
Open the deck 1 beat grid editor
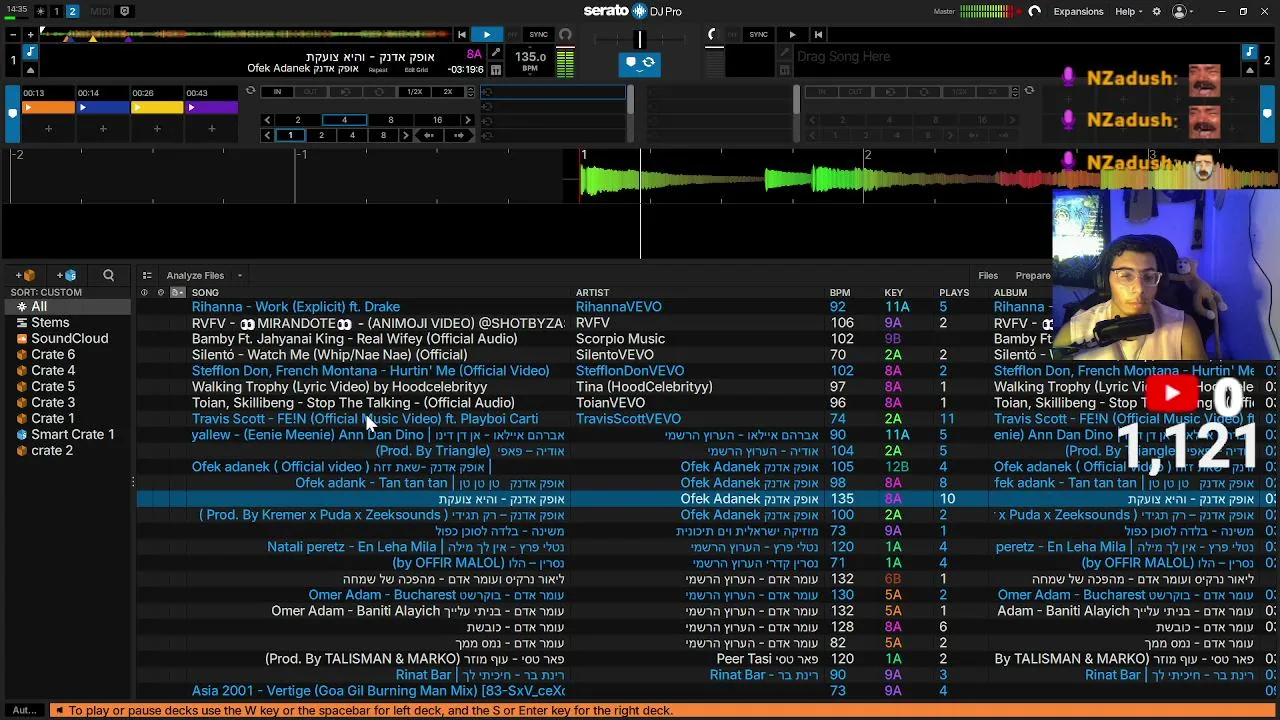(x=416, y=70)
